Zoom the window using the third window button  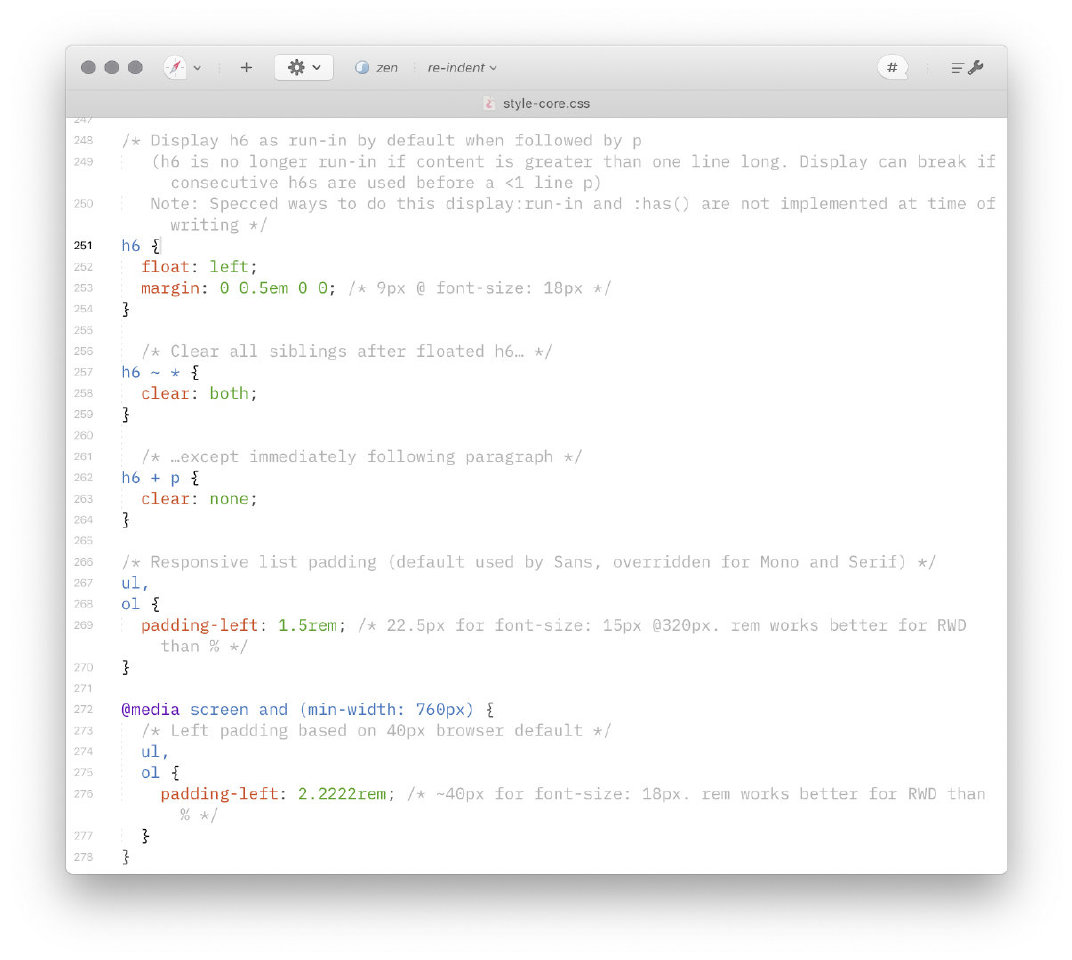pos(135,68)
